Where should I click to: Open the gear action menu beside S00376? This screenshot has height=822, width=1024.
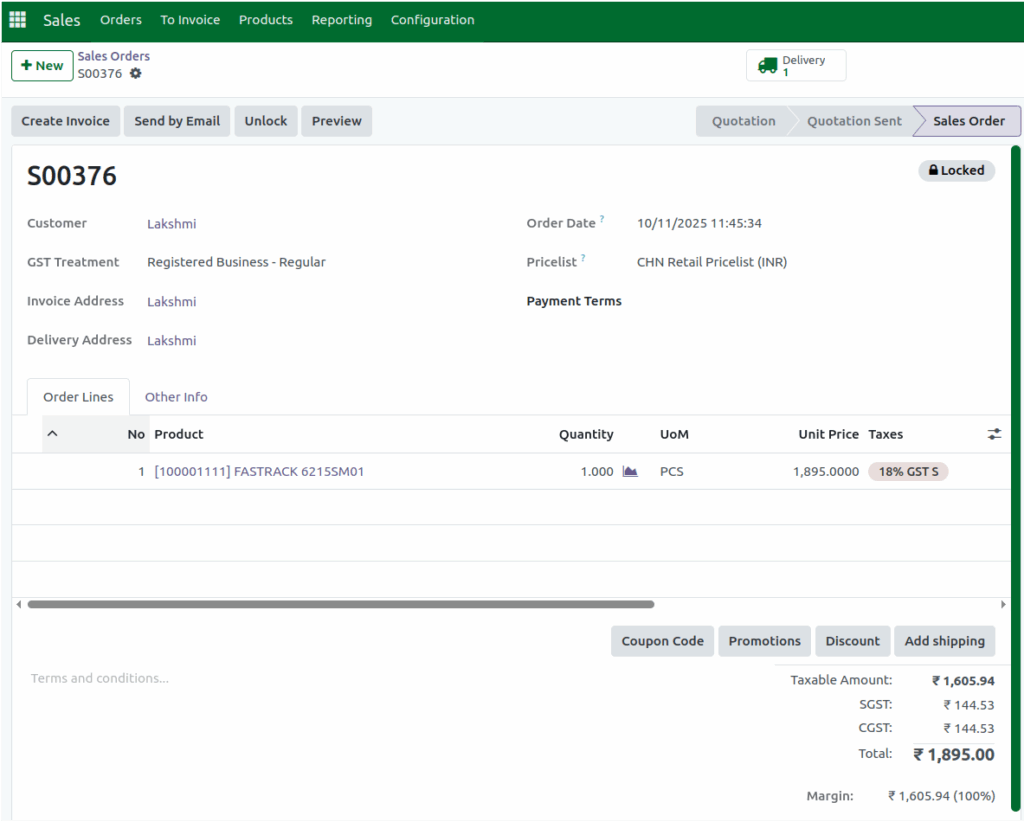136,73
